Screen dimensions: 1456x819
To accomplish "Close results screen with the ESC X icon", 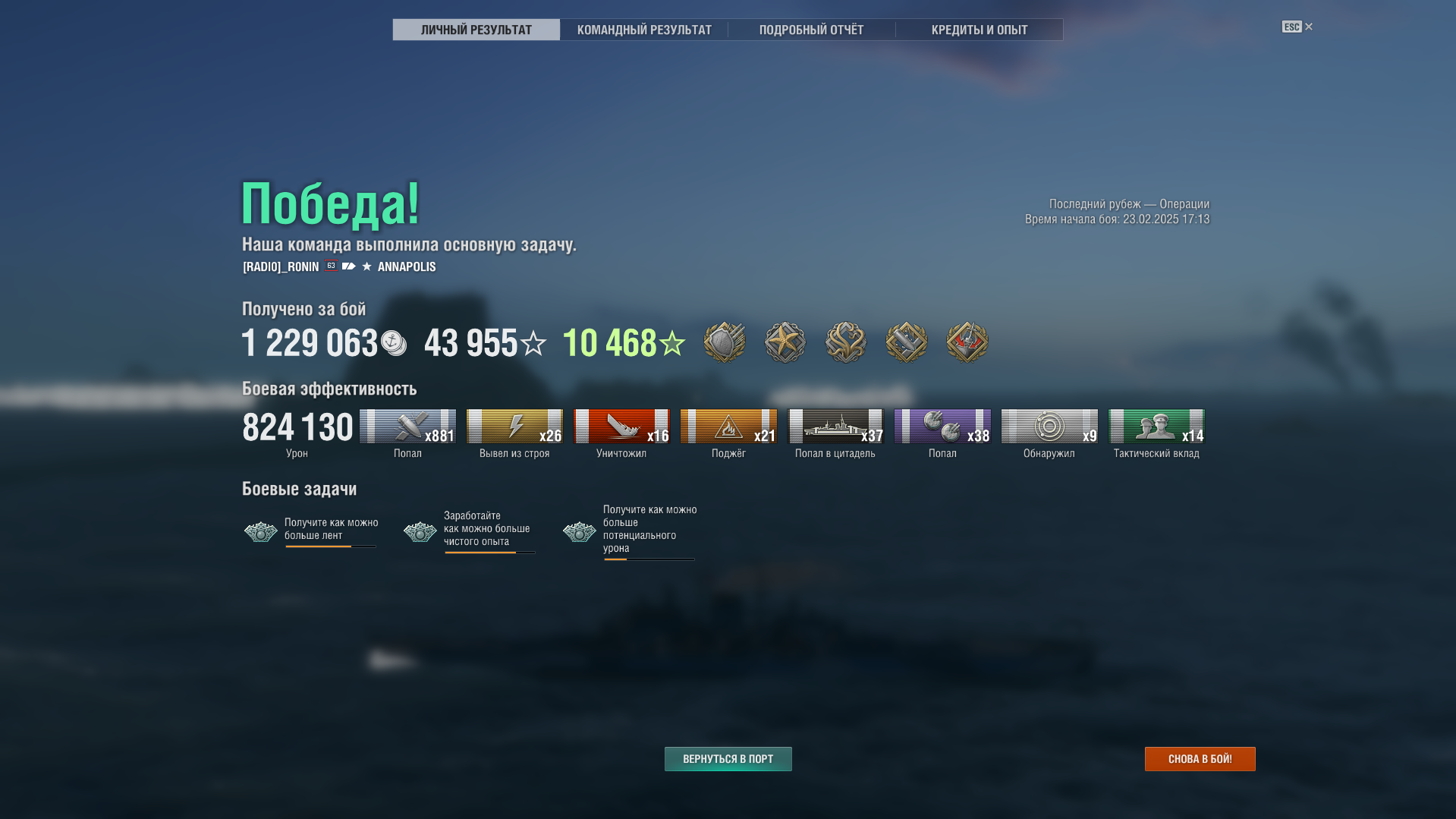I will click(1297, 27).
